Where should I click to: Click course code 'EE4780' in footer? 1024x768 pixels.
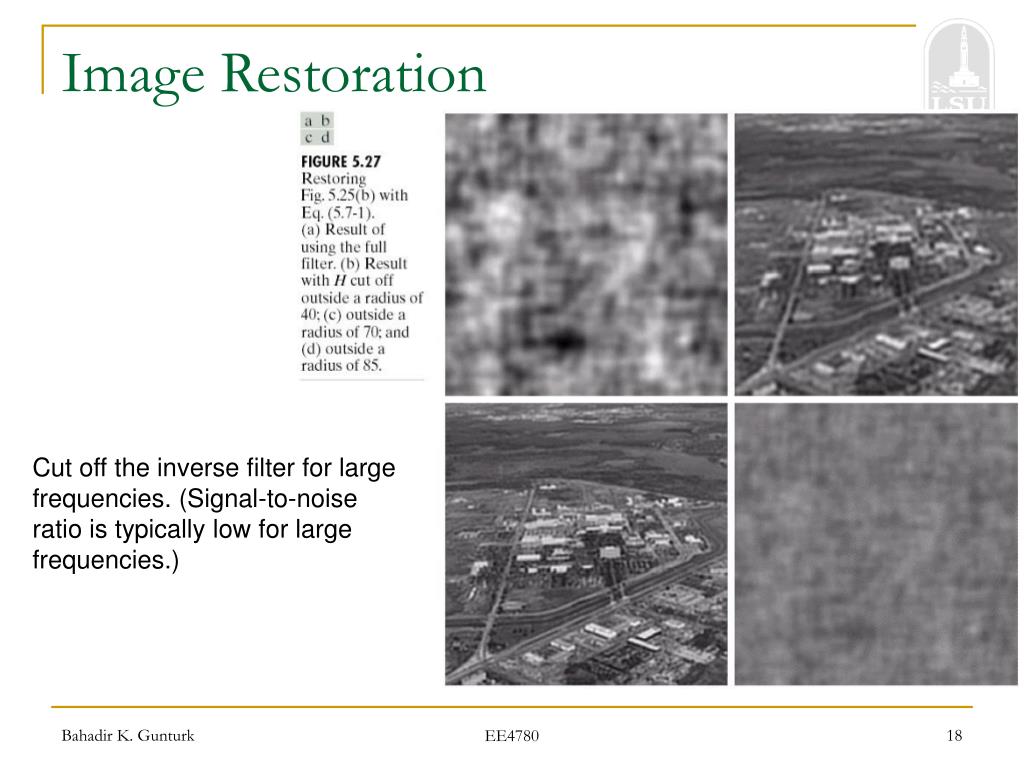[x=511, y=736]
